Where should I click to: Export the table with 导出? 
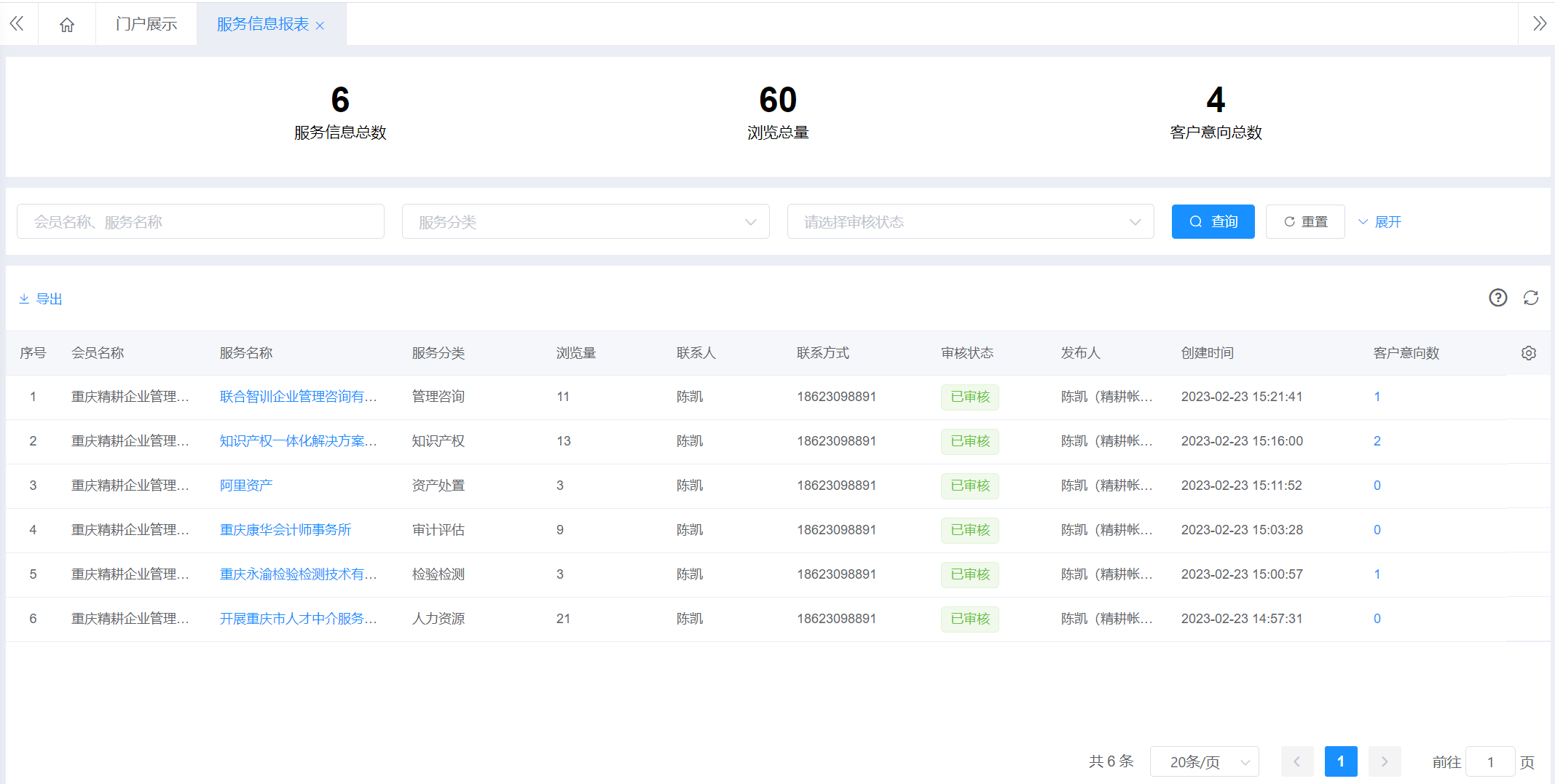pyautogui.click(x=41, y=298)
